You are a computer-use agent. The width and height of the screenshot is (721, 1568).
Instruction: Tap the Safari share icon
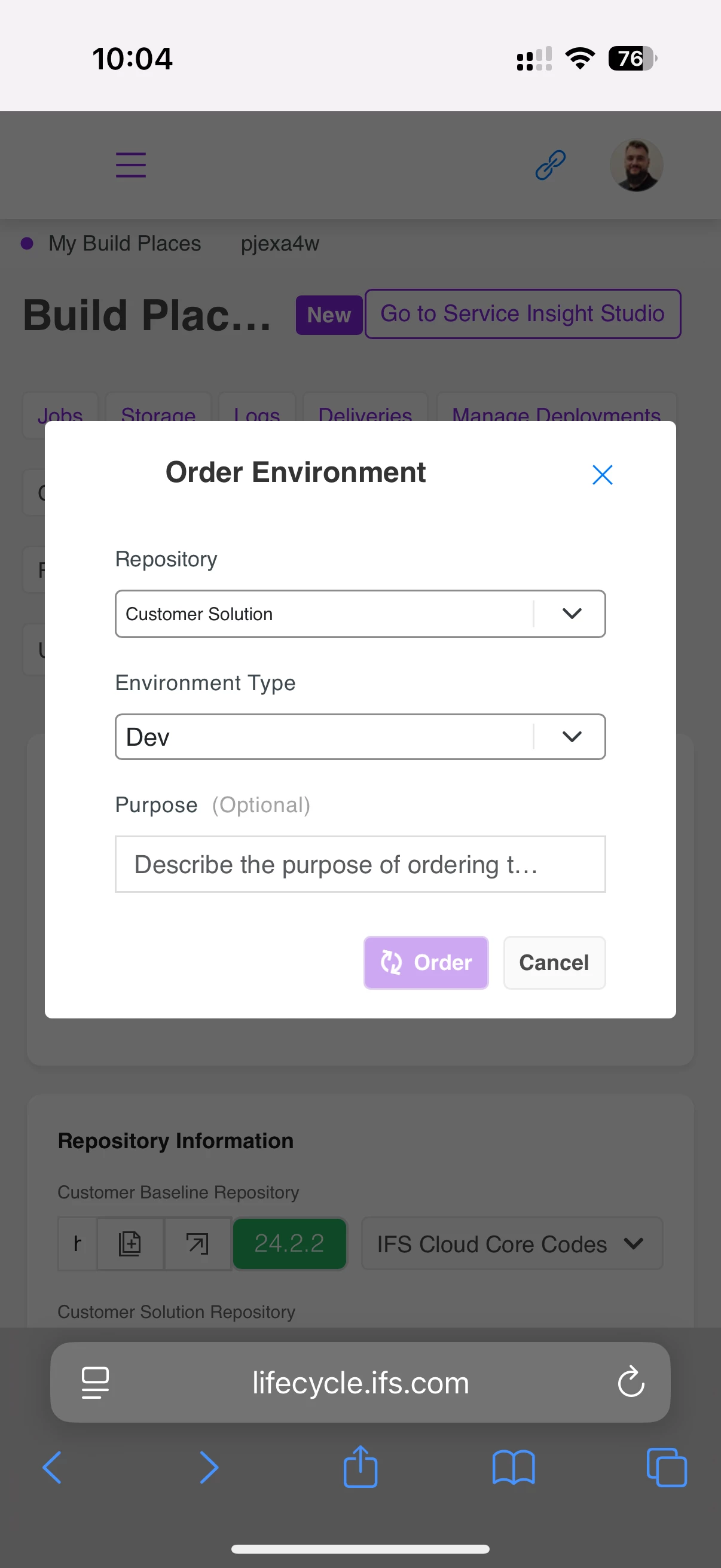tap(360, 1467)
